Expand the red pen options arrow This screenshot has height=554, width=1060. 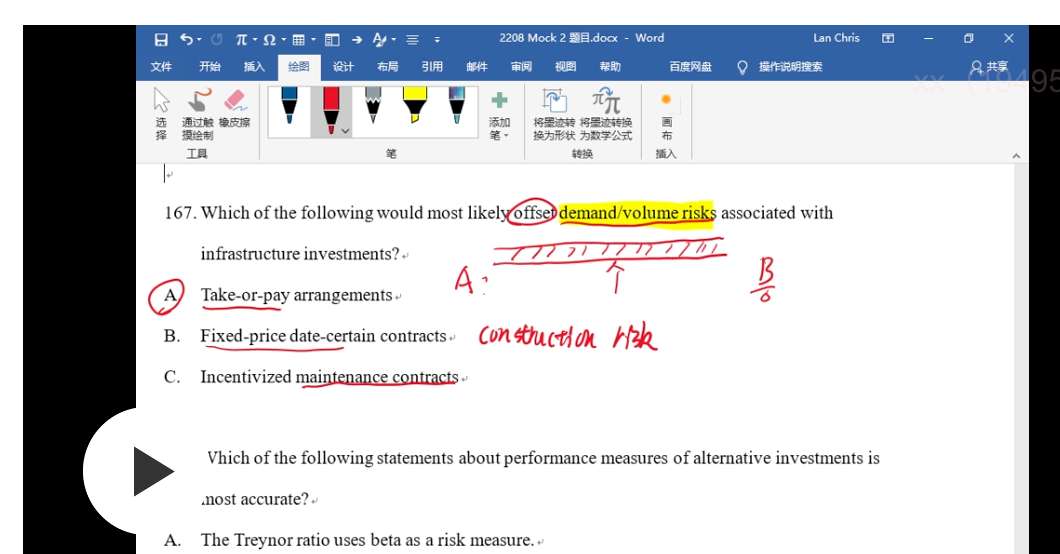[345, 131]
